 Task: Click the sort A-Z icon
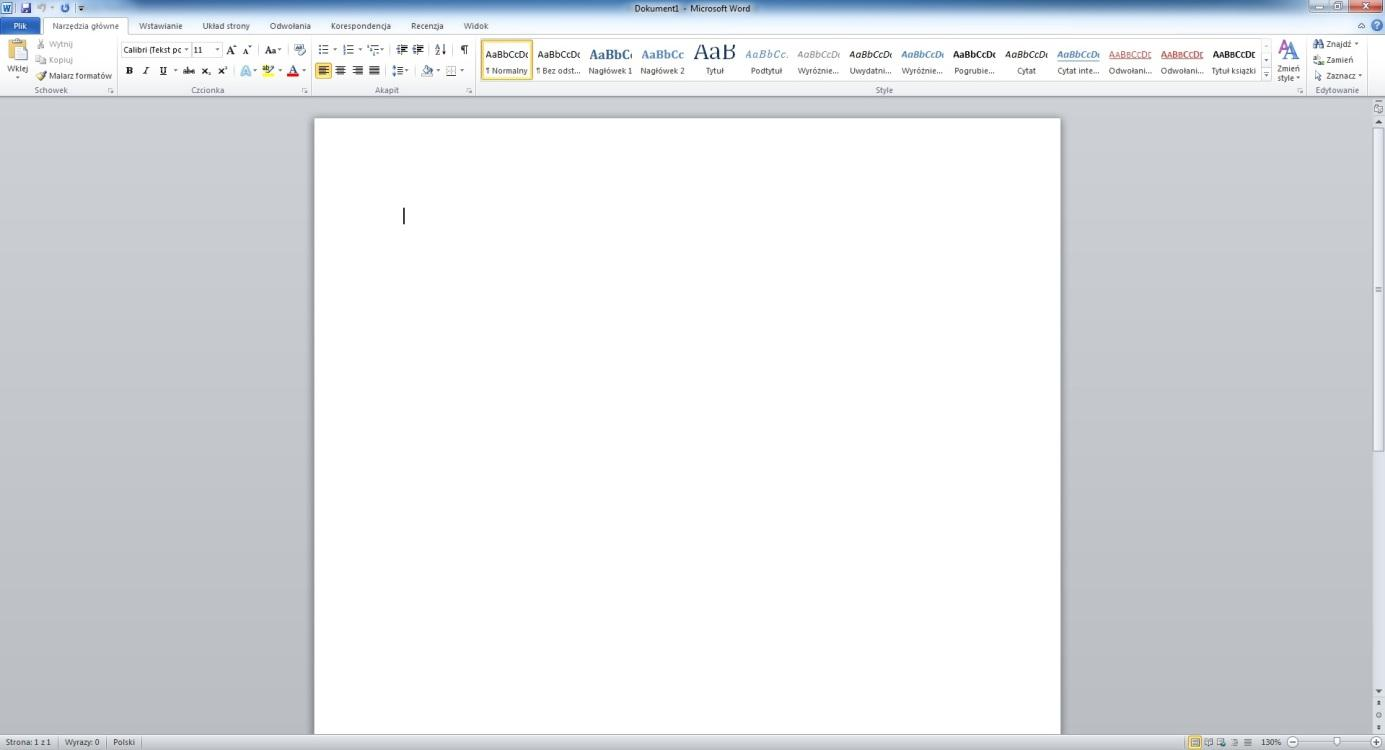[441, 50]
